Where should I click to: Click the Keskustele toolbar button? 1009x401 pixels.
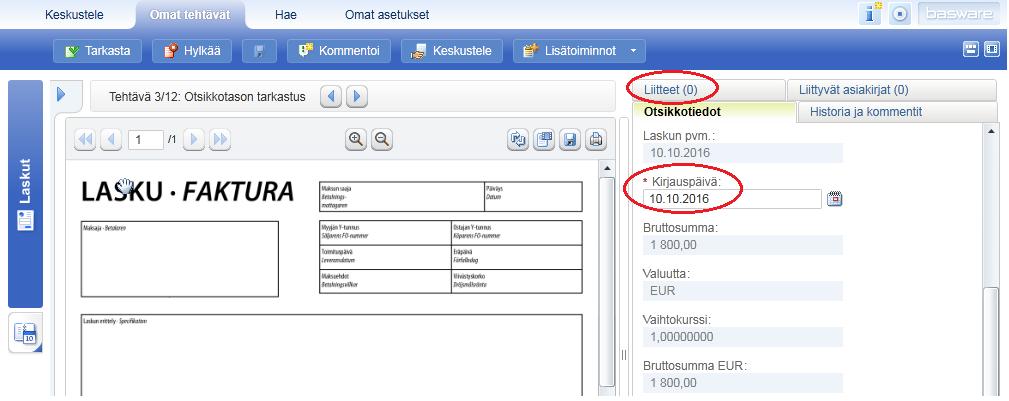click(452, 51)
